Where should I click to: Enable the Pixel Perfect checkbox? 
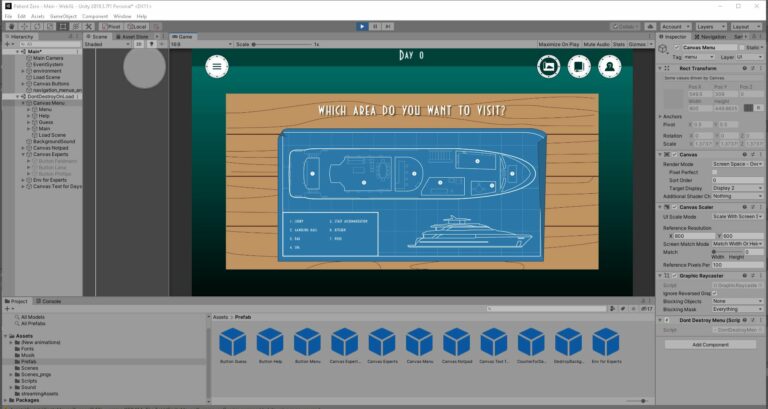point(716,172)
